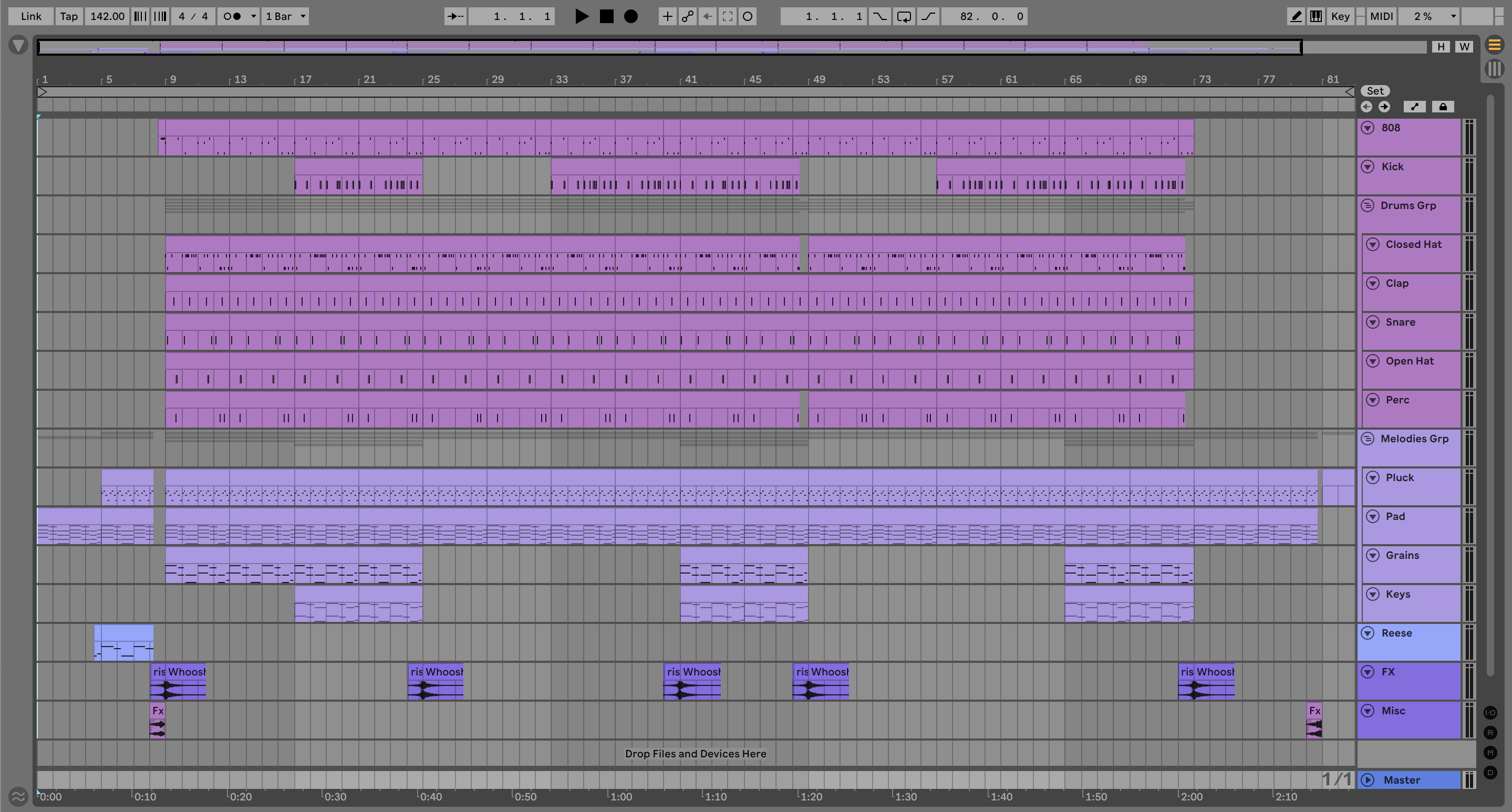Click the 142.00 tempo field

point(107,16)
